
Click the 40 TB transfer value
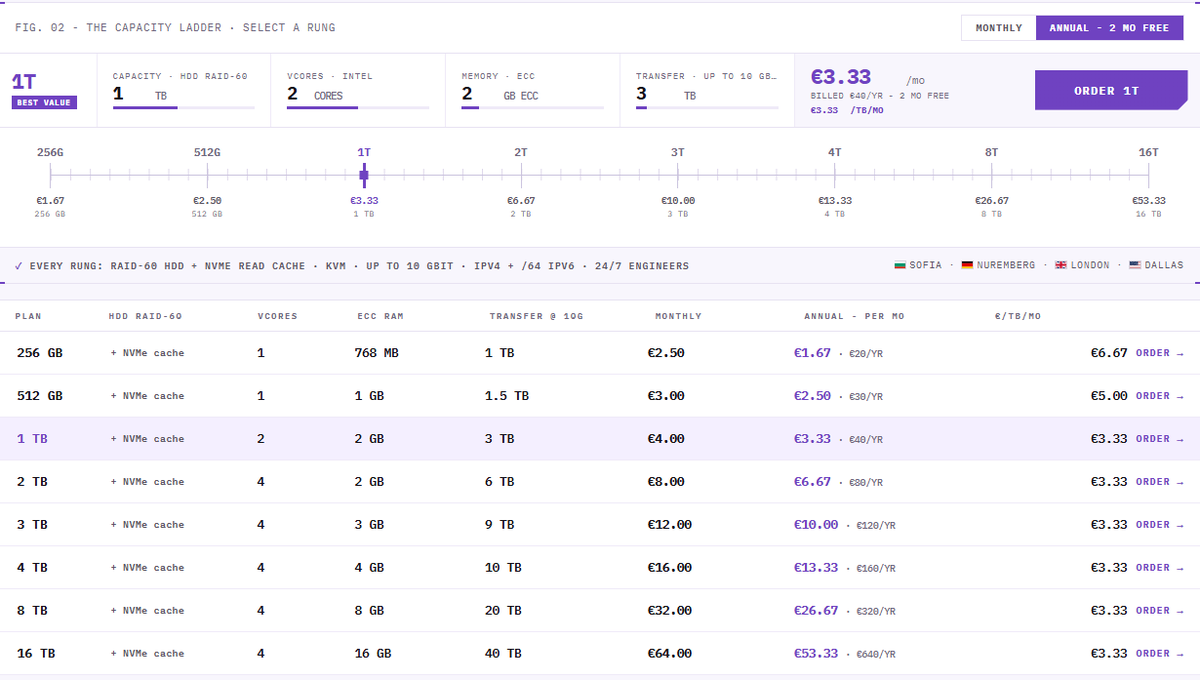(x=503, y=654)
